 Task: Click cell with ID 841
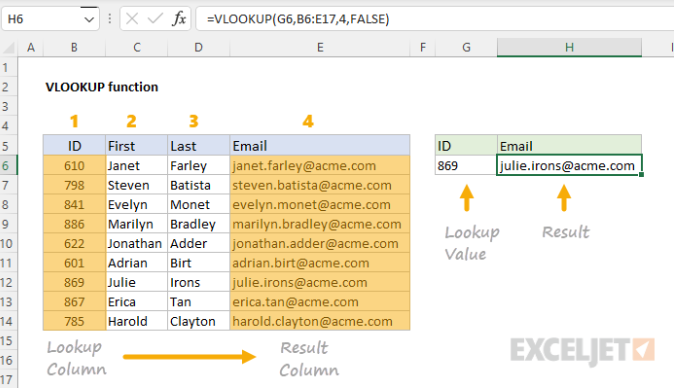point(74,205)
